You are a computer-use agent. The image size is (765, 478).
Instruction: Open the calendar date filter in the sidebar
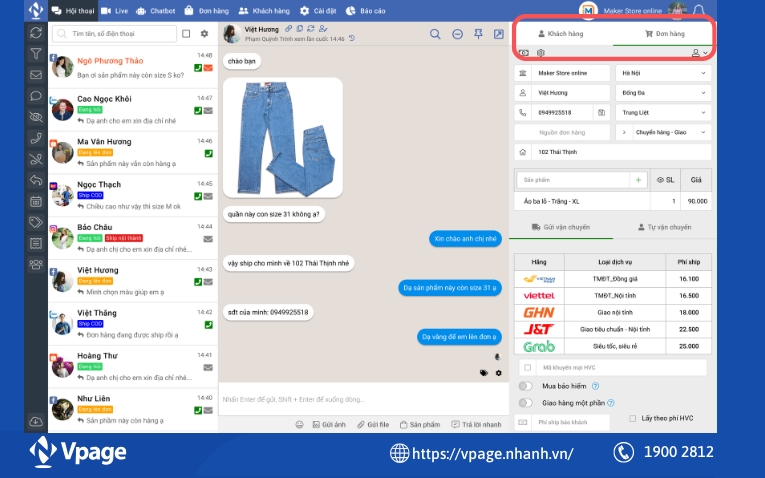[x=36, y=201]
